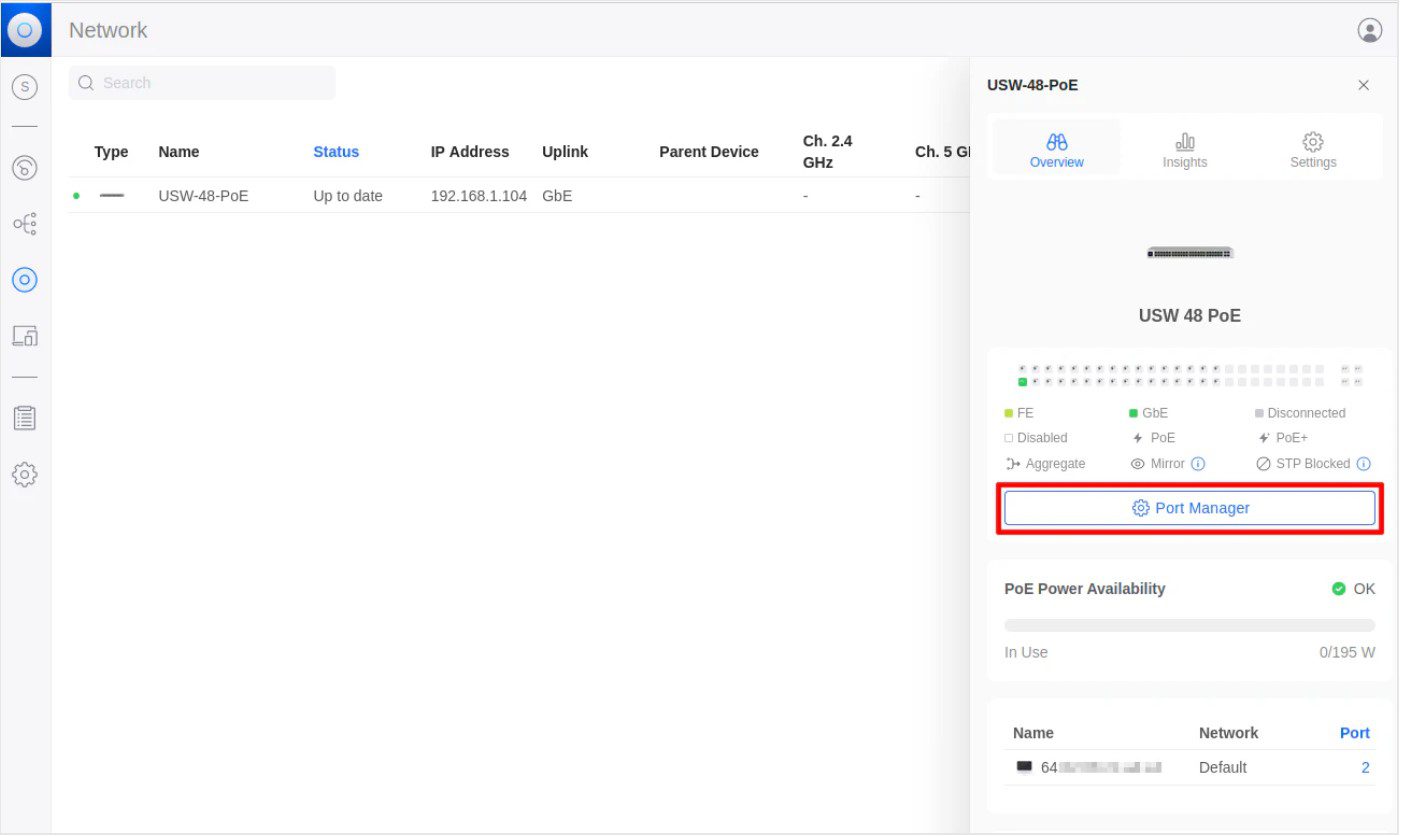This screenshot has width=1402, height=836.
Task: Select the UniFi Devices icon in sidebar
Action: tap(25, 280)
